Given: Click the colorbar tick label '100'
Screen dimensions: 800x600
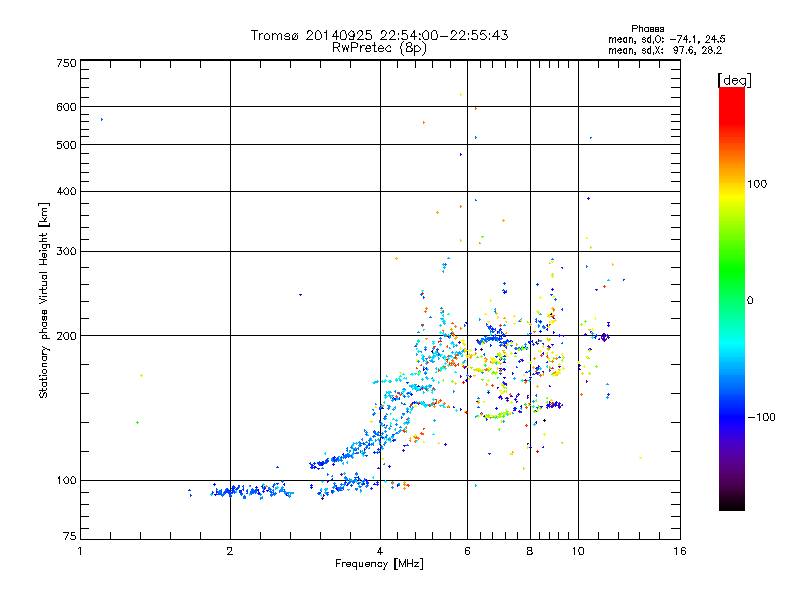Looking at the screenshot, I should coord(757,184).
